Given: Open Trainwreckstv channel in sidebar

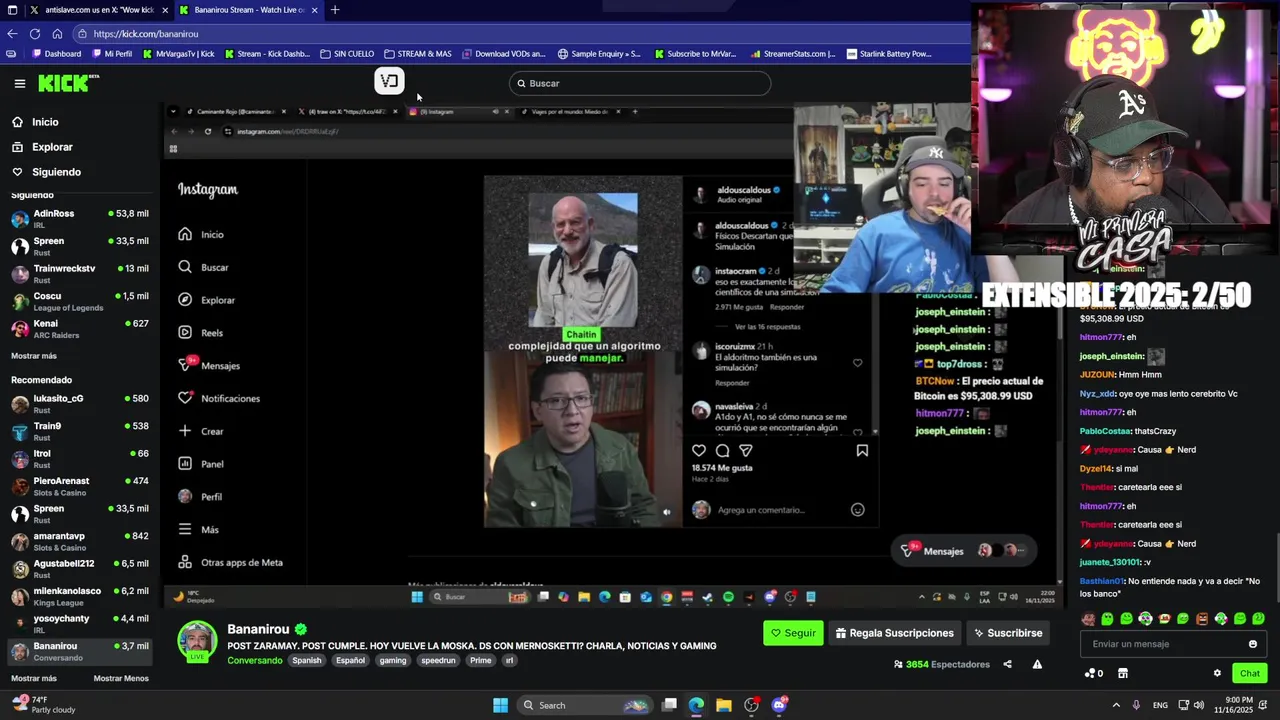Looking at the screenshot, I should click(79, 273).
